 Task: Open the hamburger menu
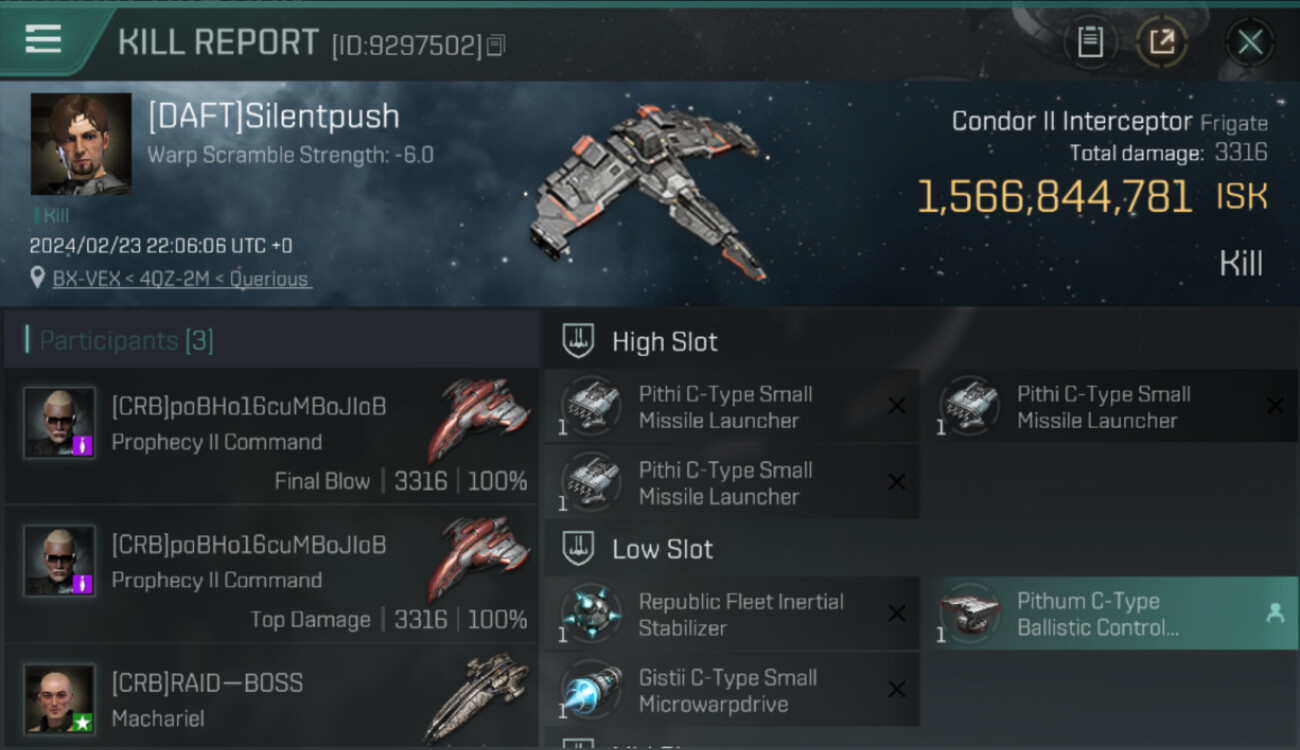(43, 40)
